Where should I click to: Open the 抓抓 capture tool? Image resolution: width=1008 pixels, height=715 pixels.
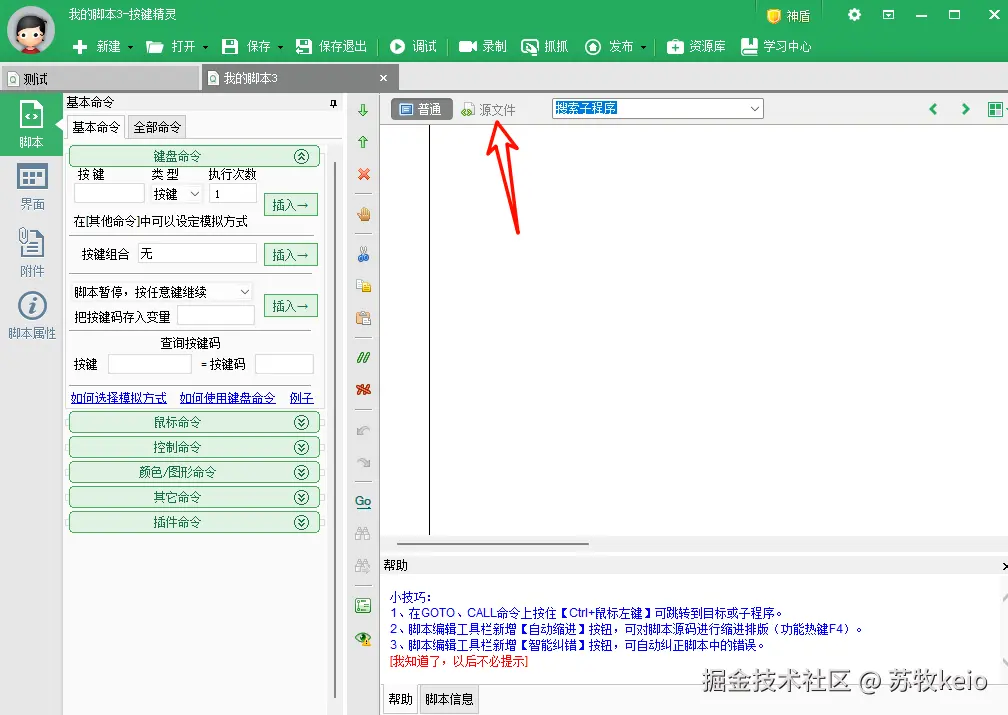tap(544, 46)
